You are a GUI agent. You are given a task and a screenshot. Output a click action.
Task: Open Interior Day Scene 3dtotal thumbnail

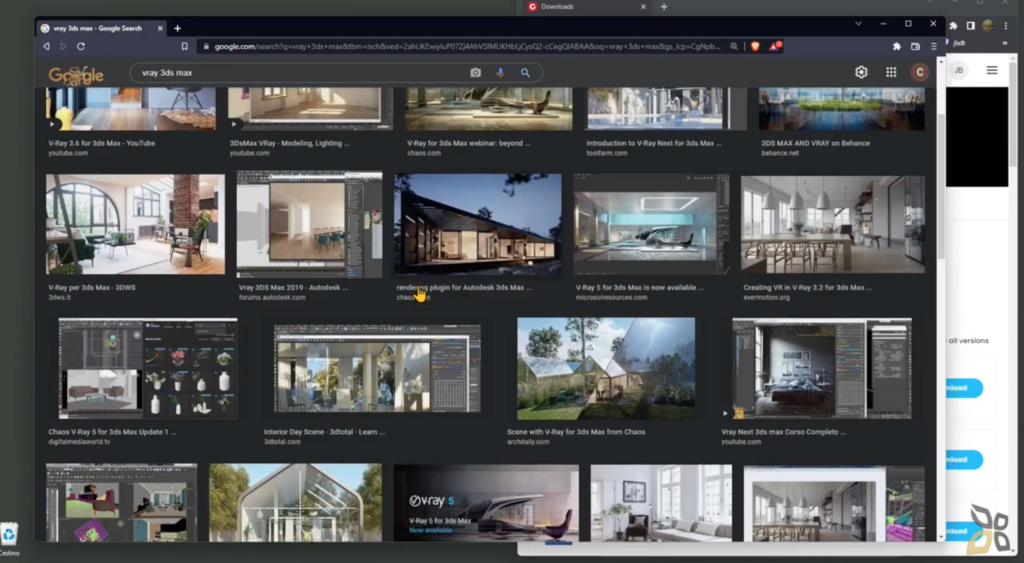click(x=377, y=368)
